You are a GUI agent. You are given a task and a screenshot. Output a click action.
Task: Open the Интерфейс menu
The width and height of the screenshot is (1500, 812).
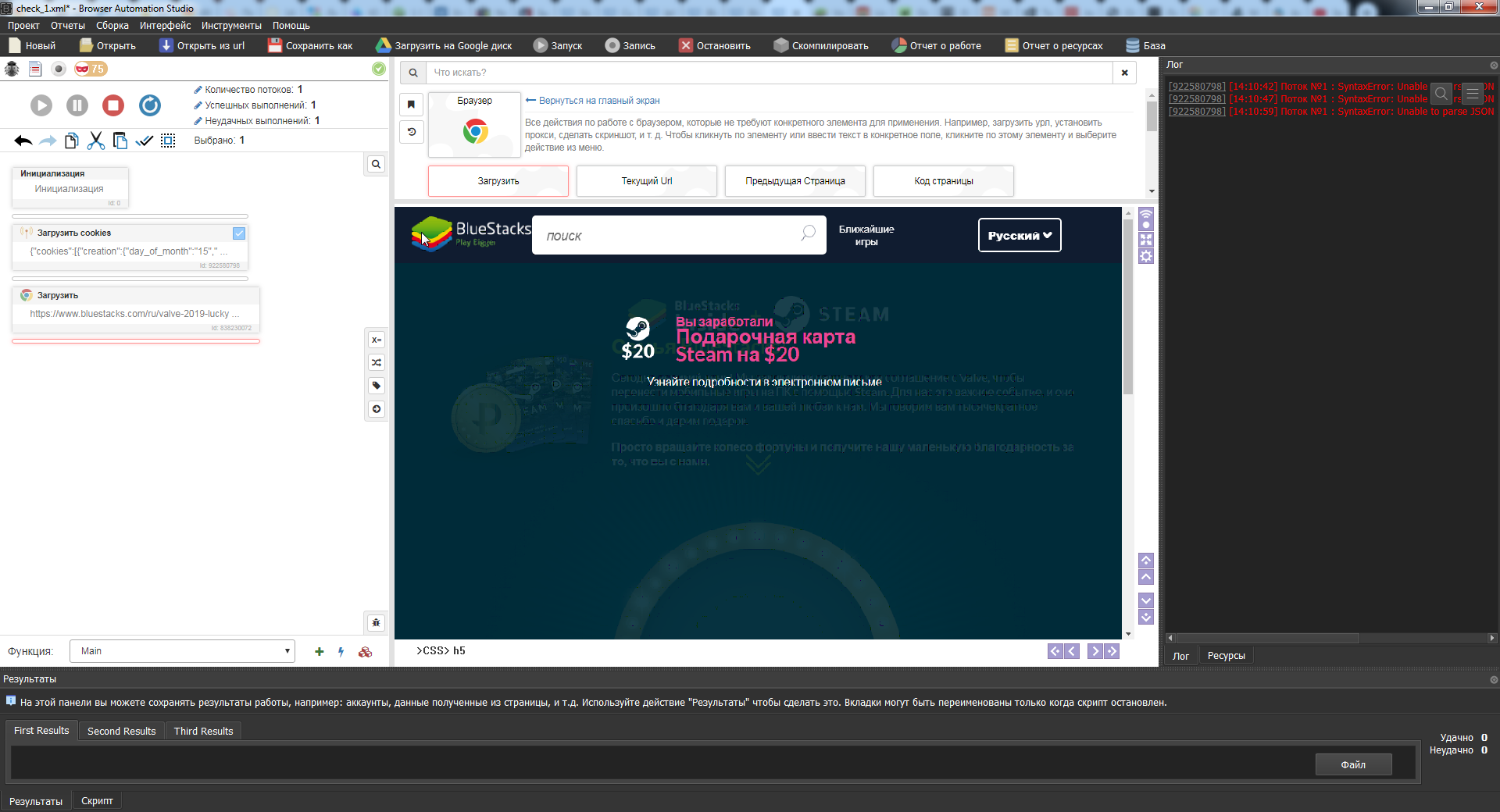[x=165, y=25]
